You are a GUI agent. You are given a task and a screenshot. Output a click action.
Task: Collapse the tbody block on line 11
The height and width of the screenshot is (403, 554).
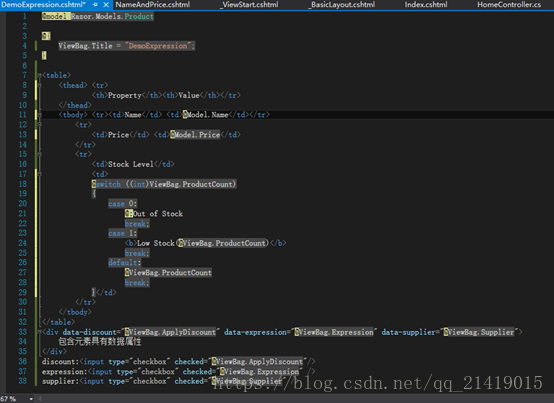(x=40, y=114)
